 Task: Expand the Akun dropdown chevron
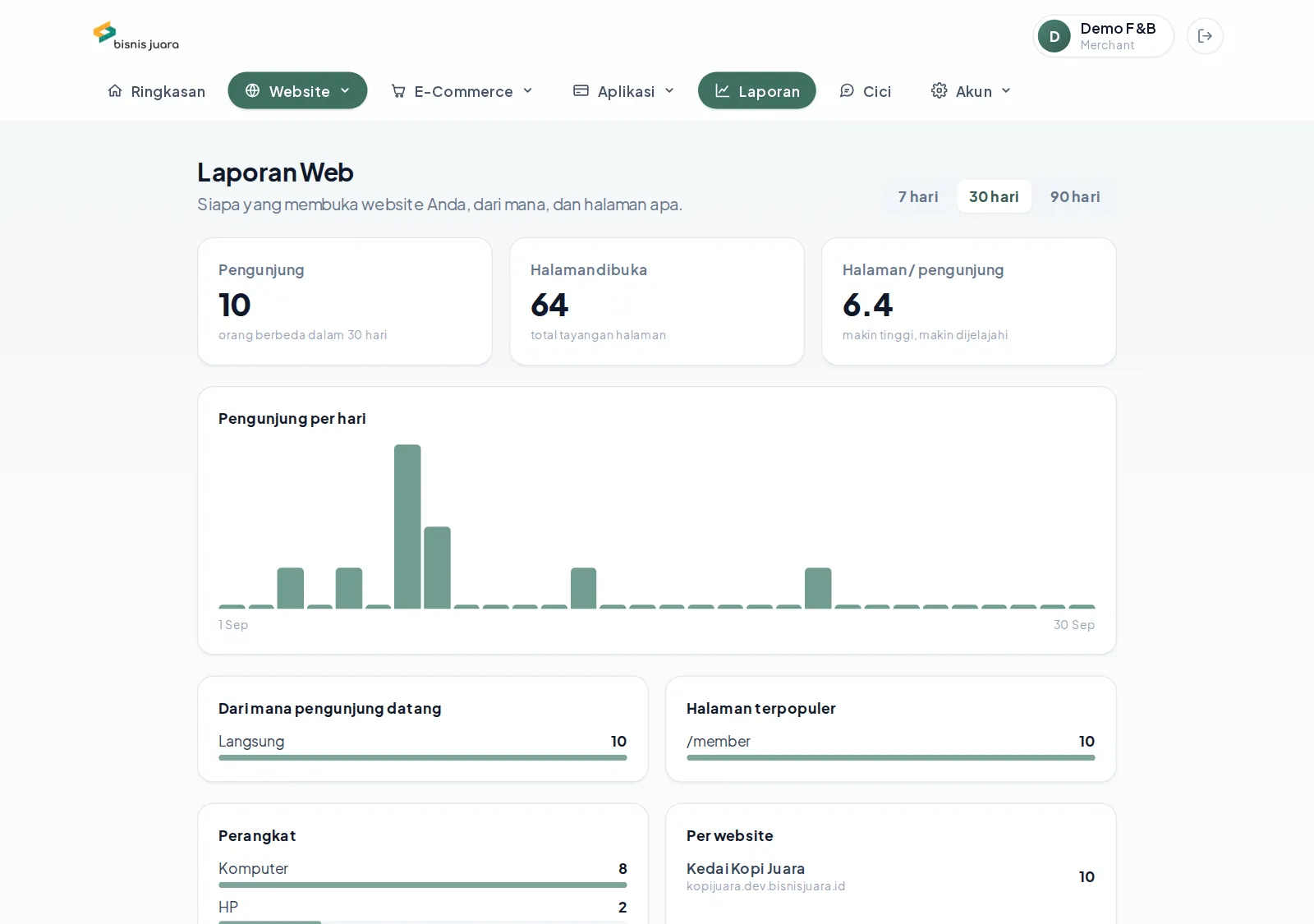(1006, 90)
